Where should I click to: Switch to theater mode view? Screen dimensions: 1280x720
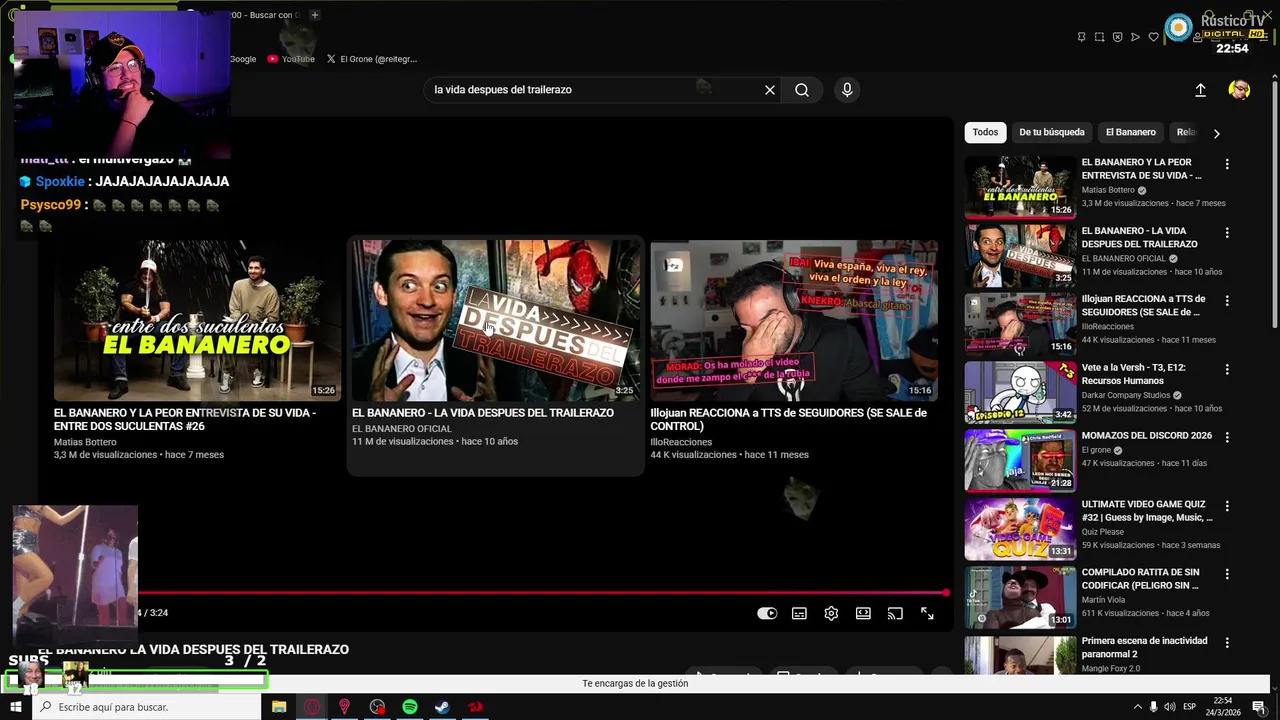click(863, 614)
